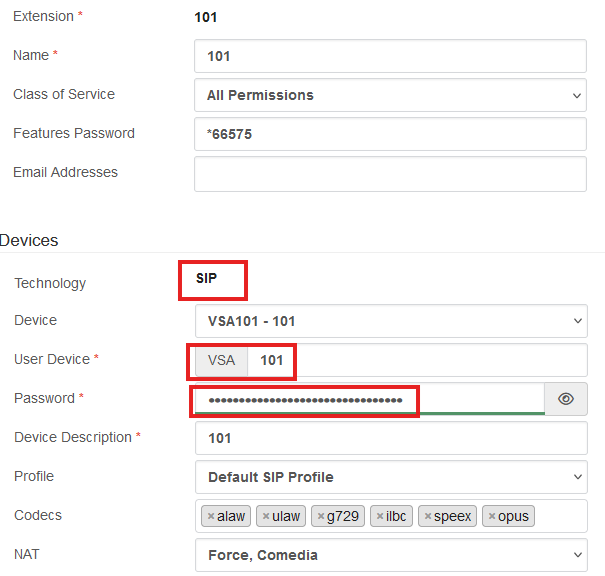
Task: Click the Email Addresses field
Action: (x=390, y=174)
